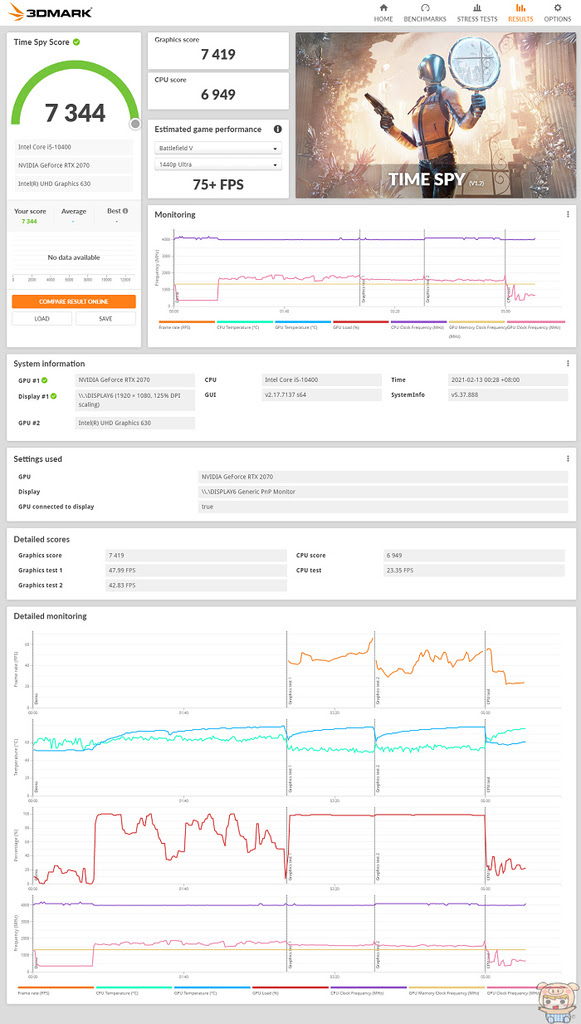Open the Battlefield V game dropdown
The image size is (581, 1024).
coord(218,148)
